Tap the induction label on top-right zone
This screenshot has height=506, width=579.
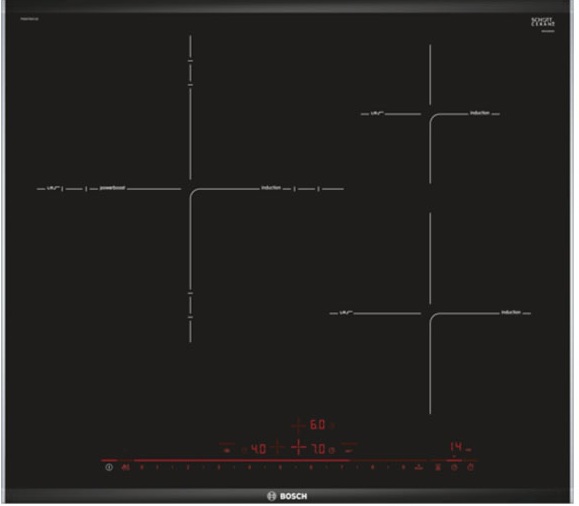480,113
